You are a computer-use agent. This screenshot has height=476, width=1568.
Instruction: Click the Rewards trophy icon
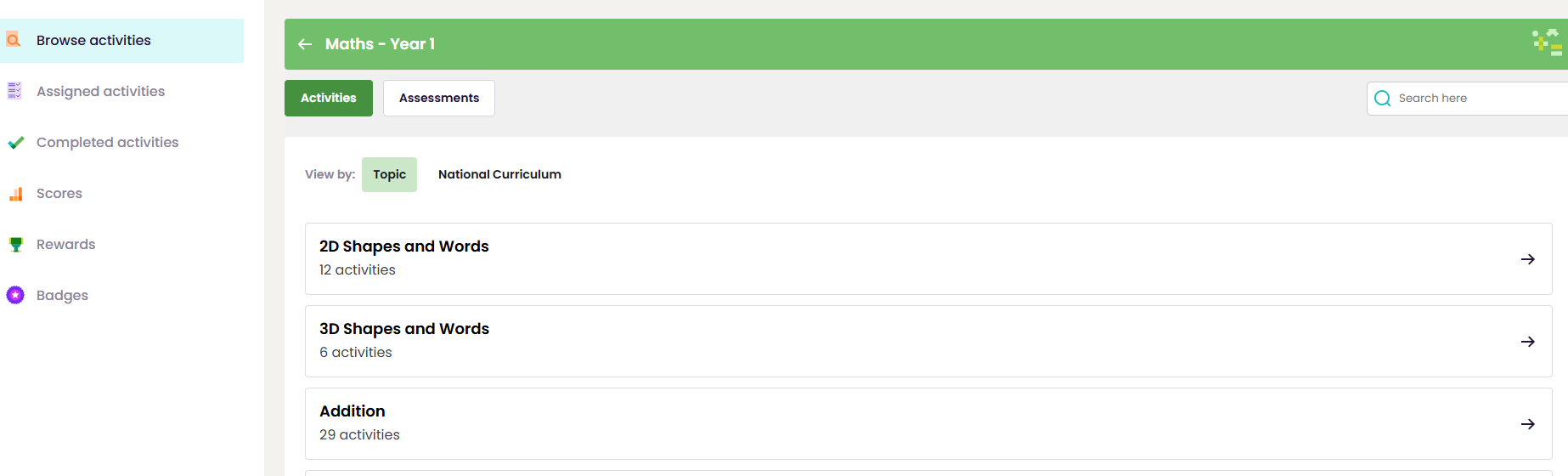(15, 245)
